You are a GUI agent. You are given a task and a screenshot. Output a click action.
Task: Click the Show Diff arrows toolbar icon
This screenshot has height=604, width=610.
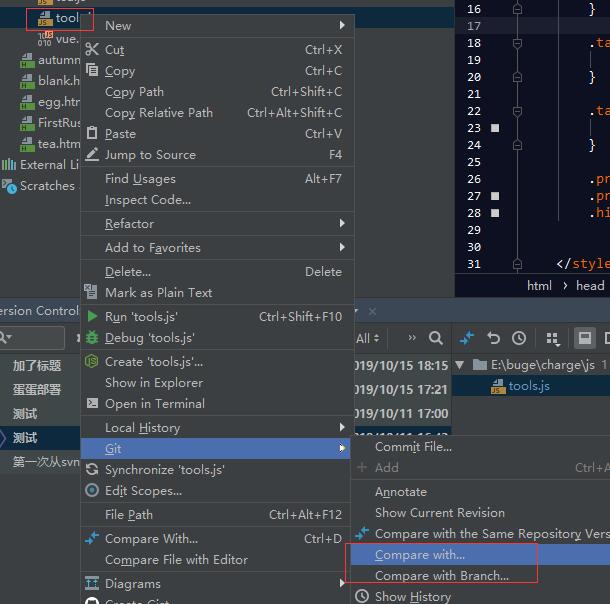467,338
